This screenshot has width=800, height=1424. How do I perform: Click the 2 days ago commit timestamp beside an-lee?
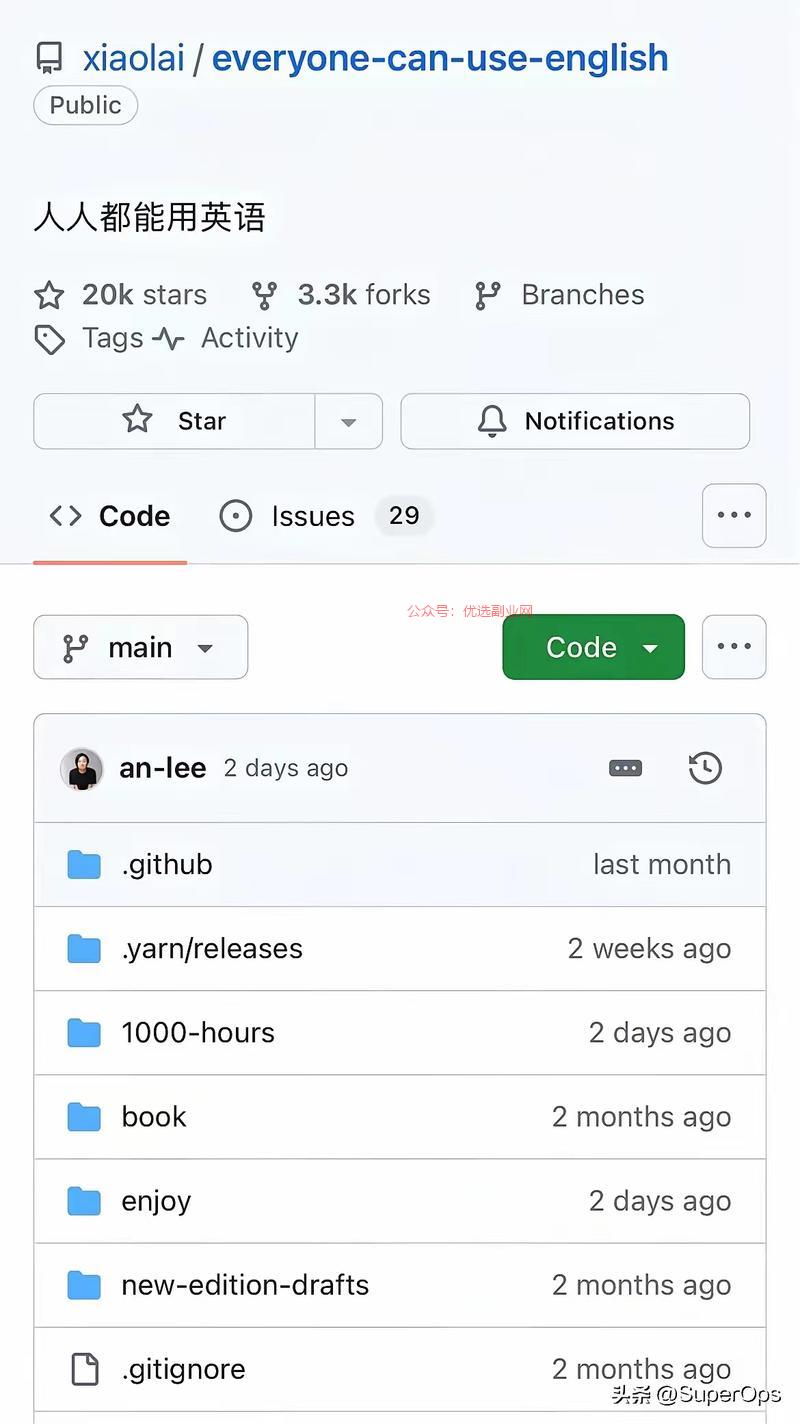(x=286, y=768)
